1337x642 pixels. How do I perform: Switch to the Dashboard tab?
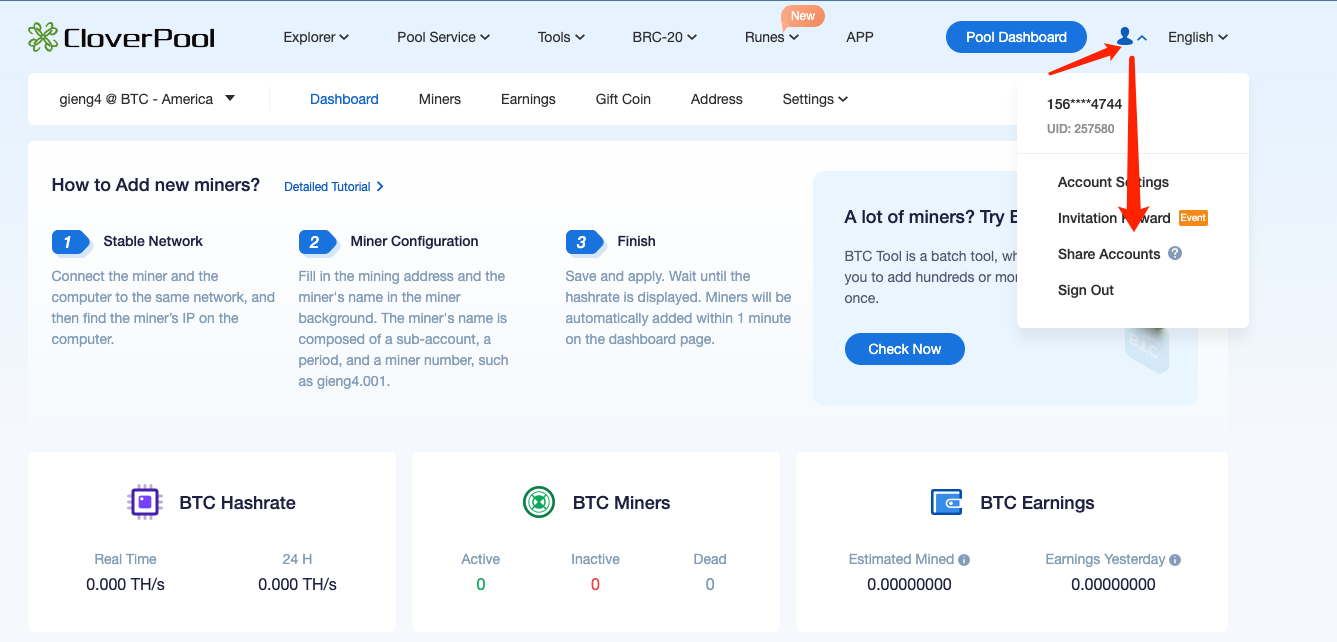pos(344,99)
